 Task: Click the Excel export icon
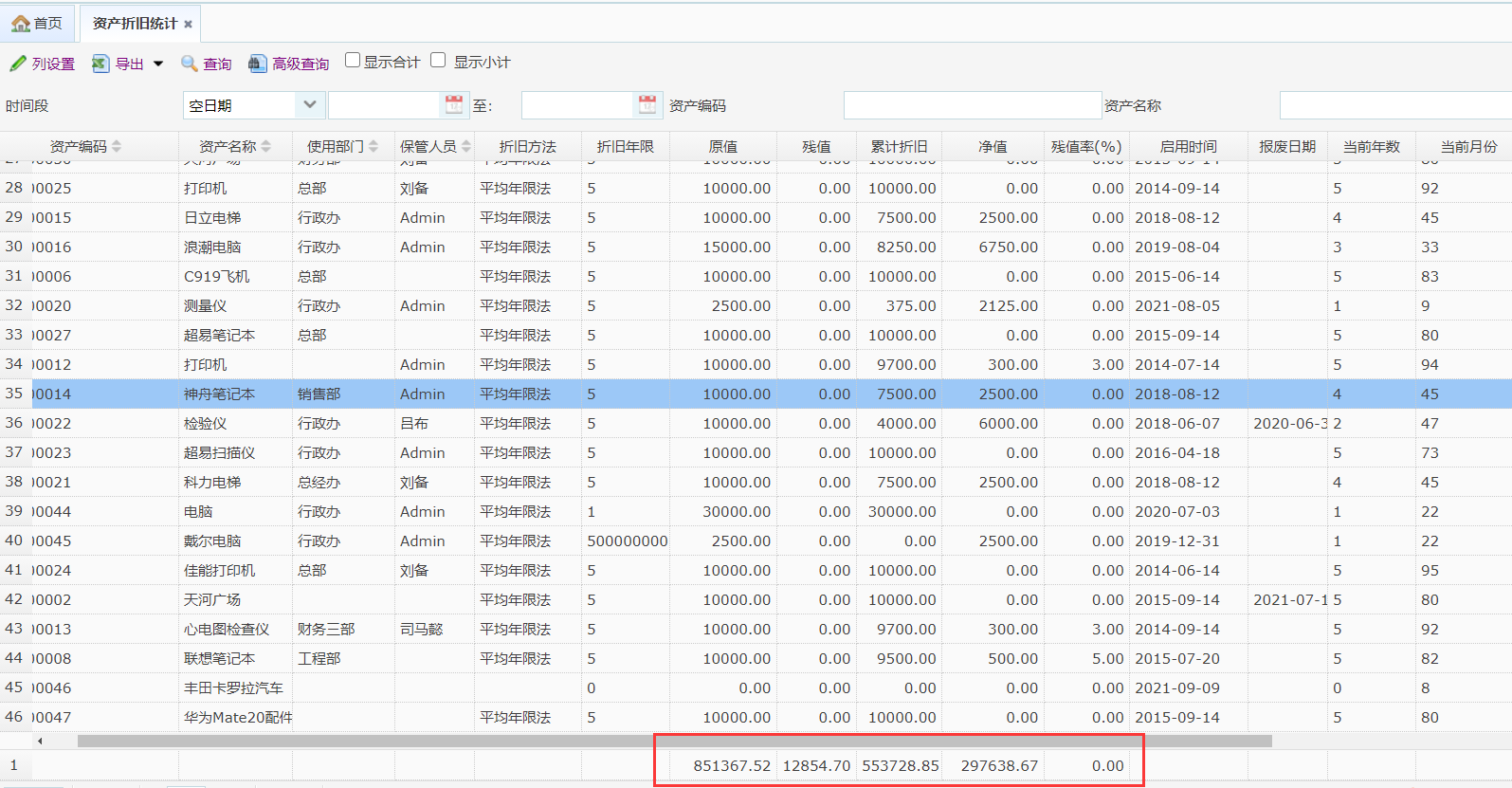click(100, 64)
